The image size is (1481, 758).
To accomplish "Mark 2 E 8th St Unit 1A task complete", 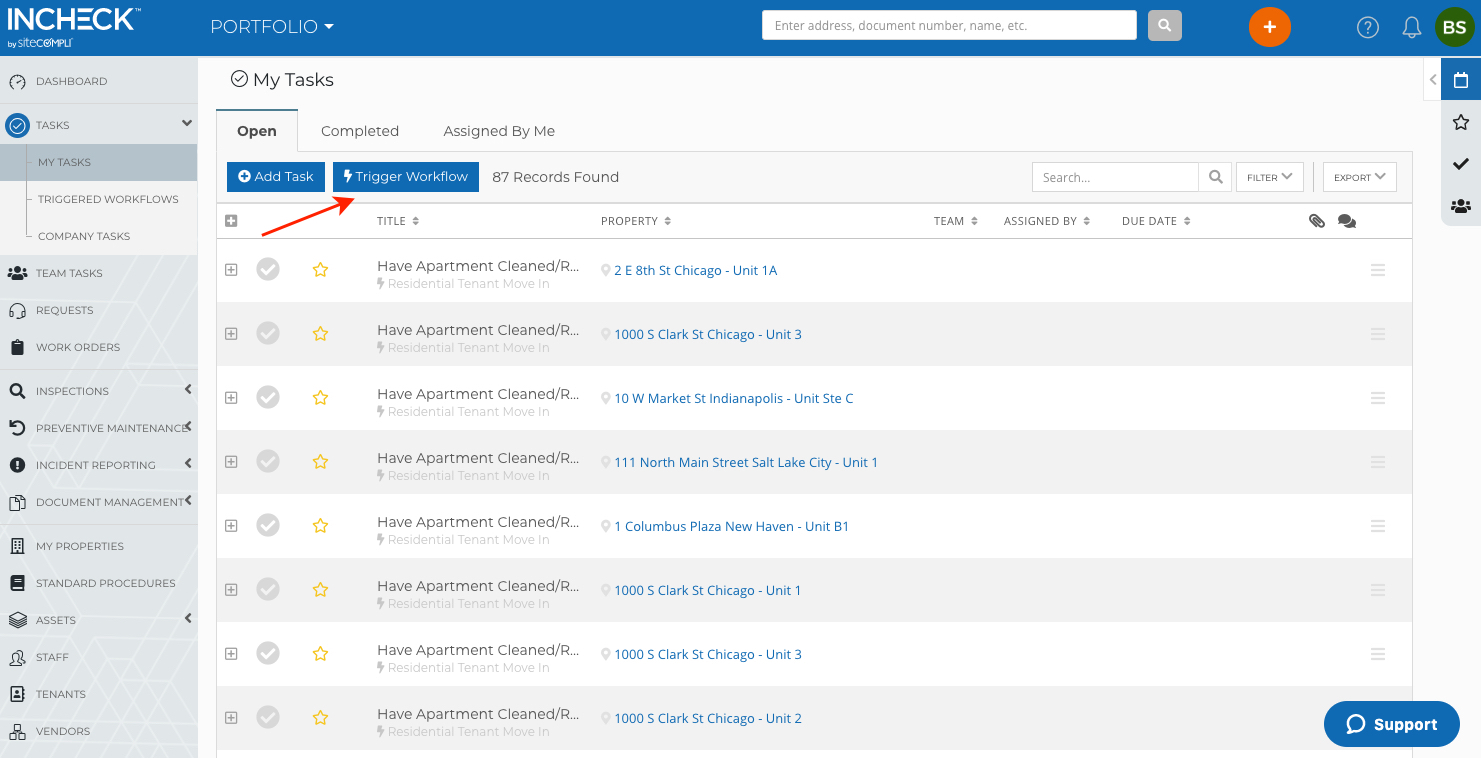I will pos(268,269).
